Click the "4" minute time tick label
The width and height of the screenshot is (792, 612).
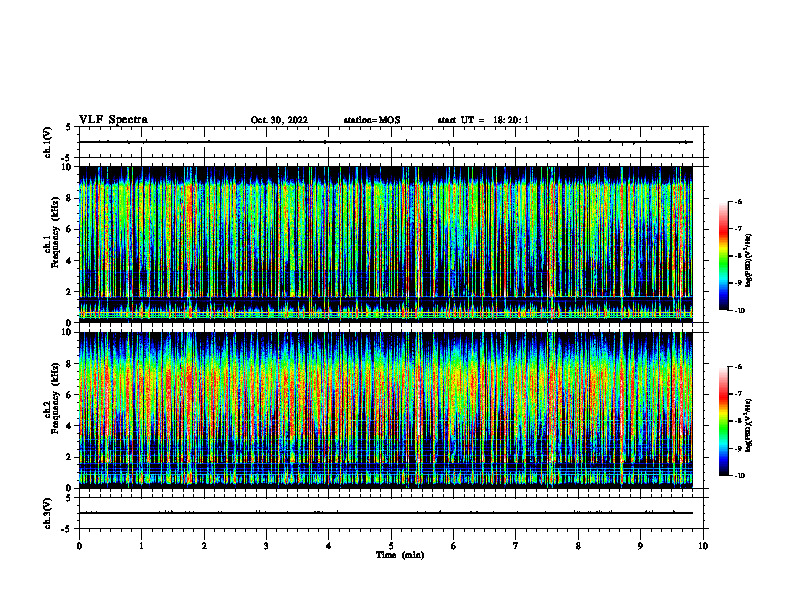click(x=329, y=546)
